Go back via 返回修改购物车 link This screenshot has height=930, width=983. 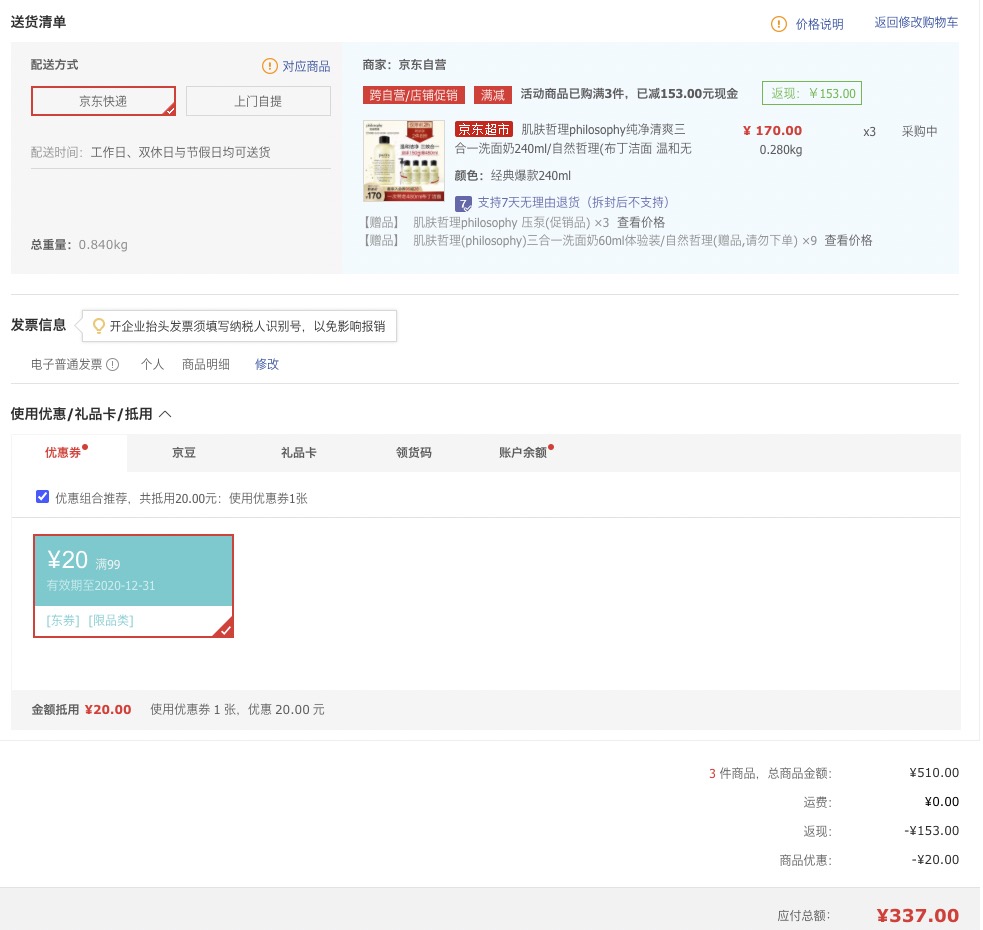pos(916,23)
